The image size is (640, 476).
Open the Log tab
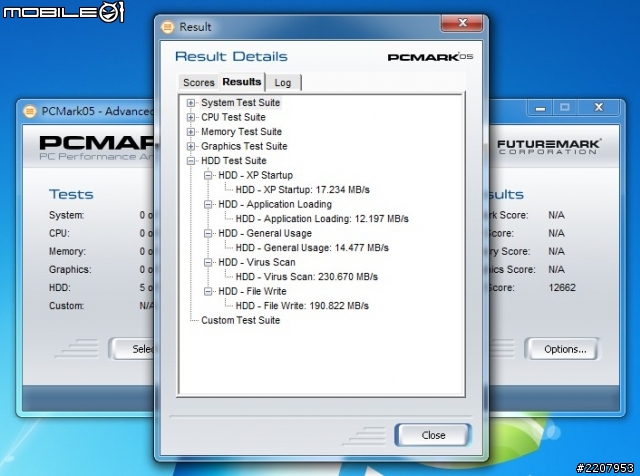pos(283,82)
